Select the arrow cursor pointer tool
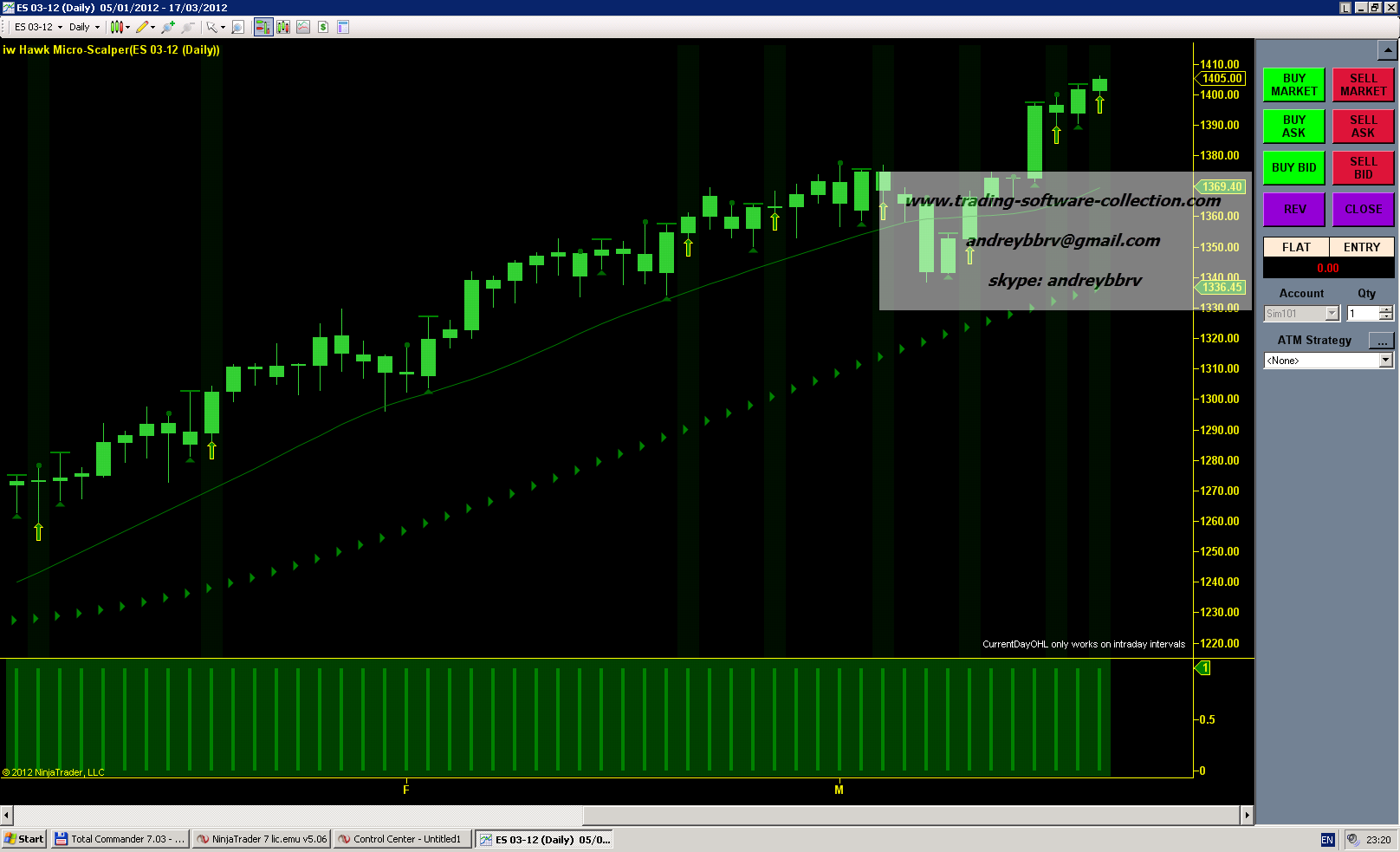The height and width of the screenshot is (852, 1400). (x=211, y=27)
